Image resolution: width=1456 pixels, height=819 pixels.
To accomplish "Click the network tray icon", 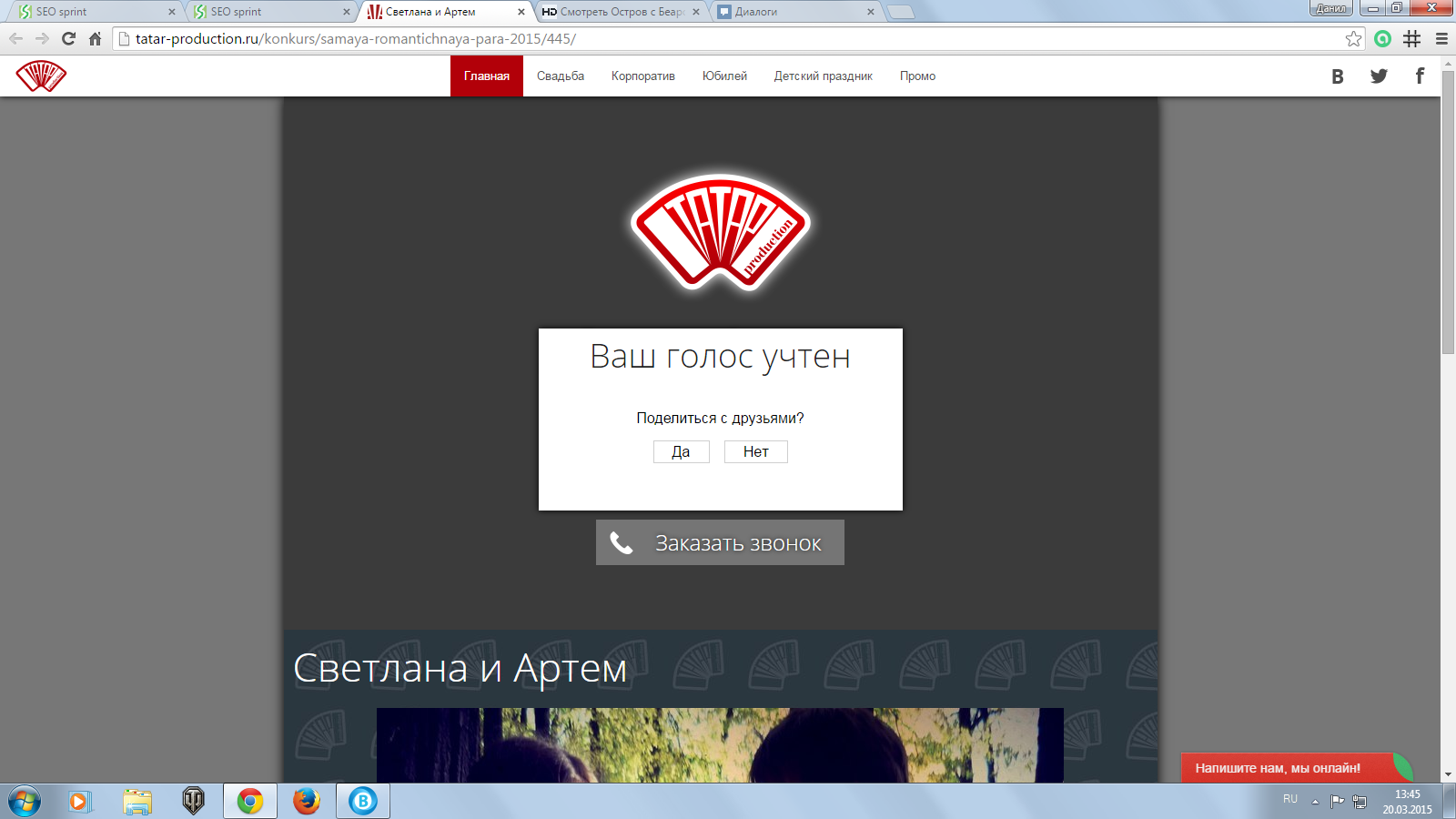I will pyautogui.click(x=1360, y=801).
